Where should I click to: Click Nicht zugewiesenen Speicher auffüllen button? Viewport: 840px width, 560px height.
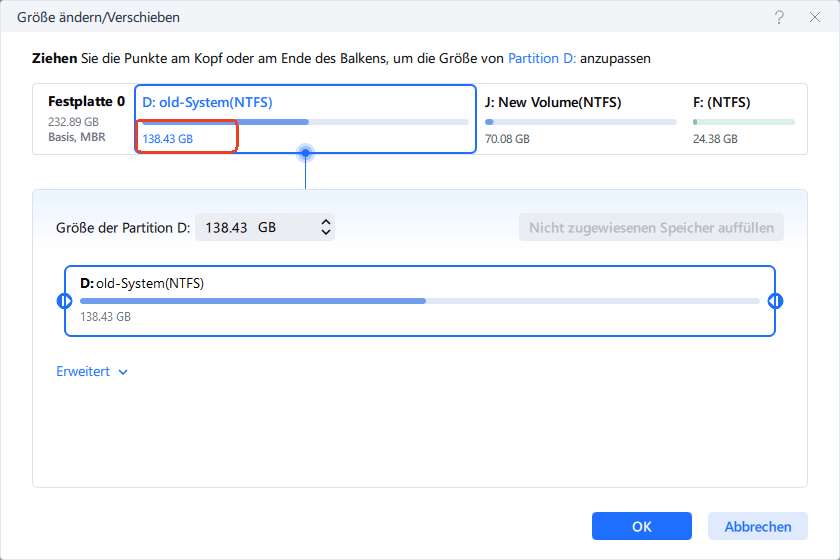coord(651,227)
